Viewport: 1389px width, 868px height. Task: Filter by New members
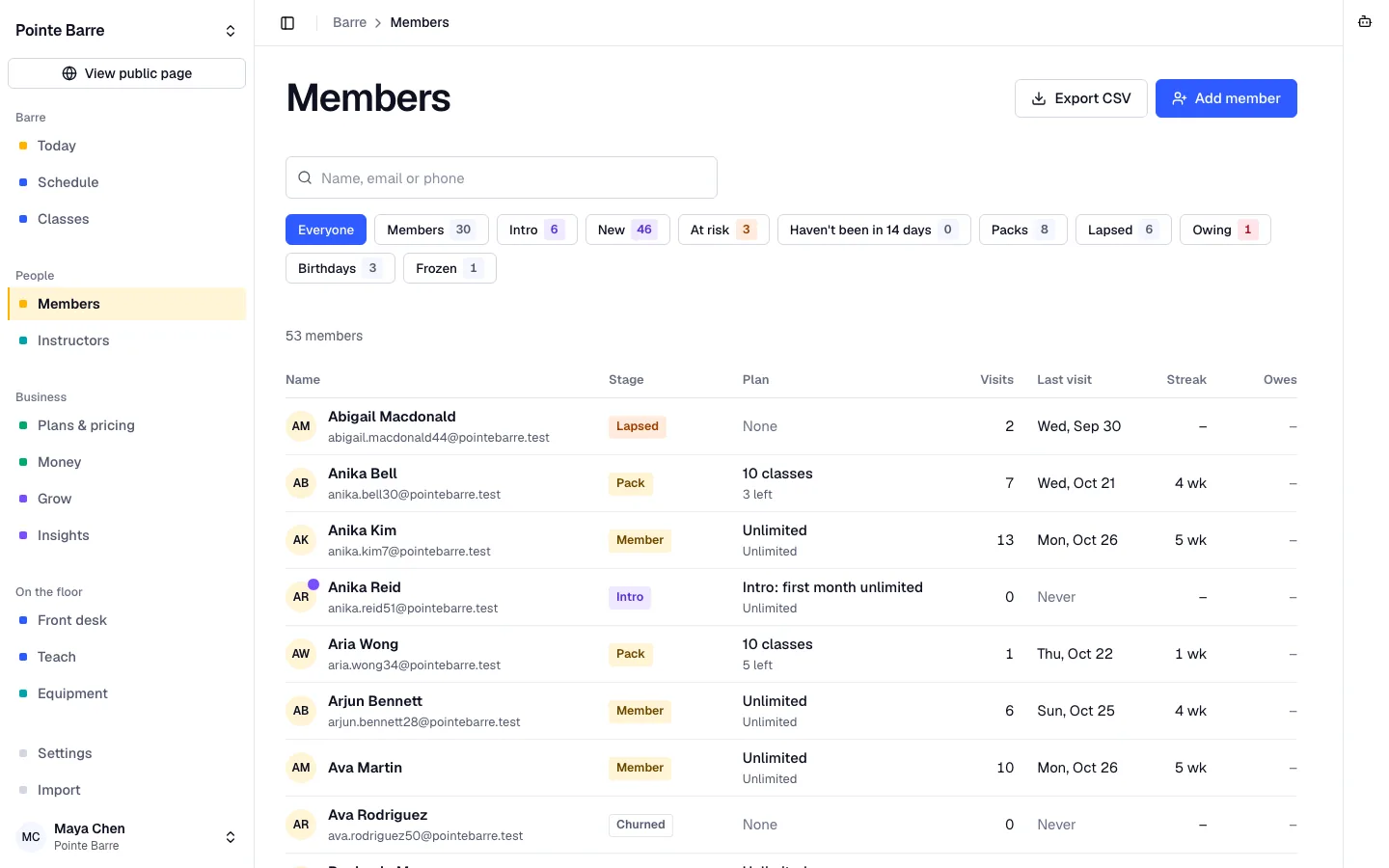click(628, 230)
